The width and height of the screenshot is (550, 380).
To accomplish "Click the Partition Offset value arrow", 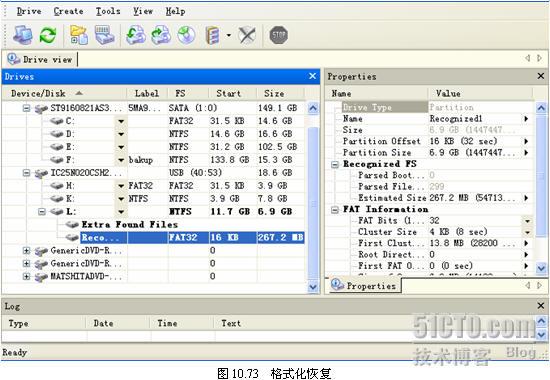I will (x=526, y=141).
